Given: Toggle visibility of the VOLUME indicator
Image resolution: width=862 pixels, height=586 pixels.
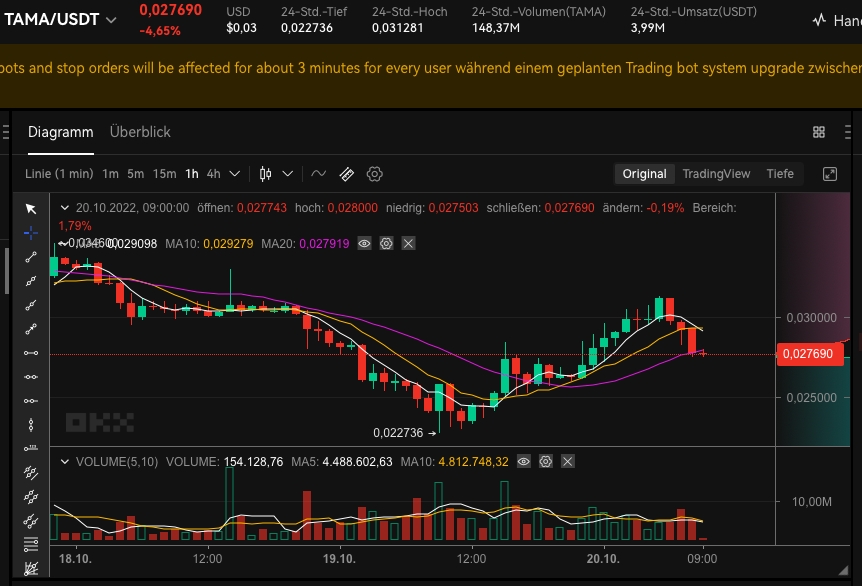Looking at the screenshot, I should 524,462.
